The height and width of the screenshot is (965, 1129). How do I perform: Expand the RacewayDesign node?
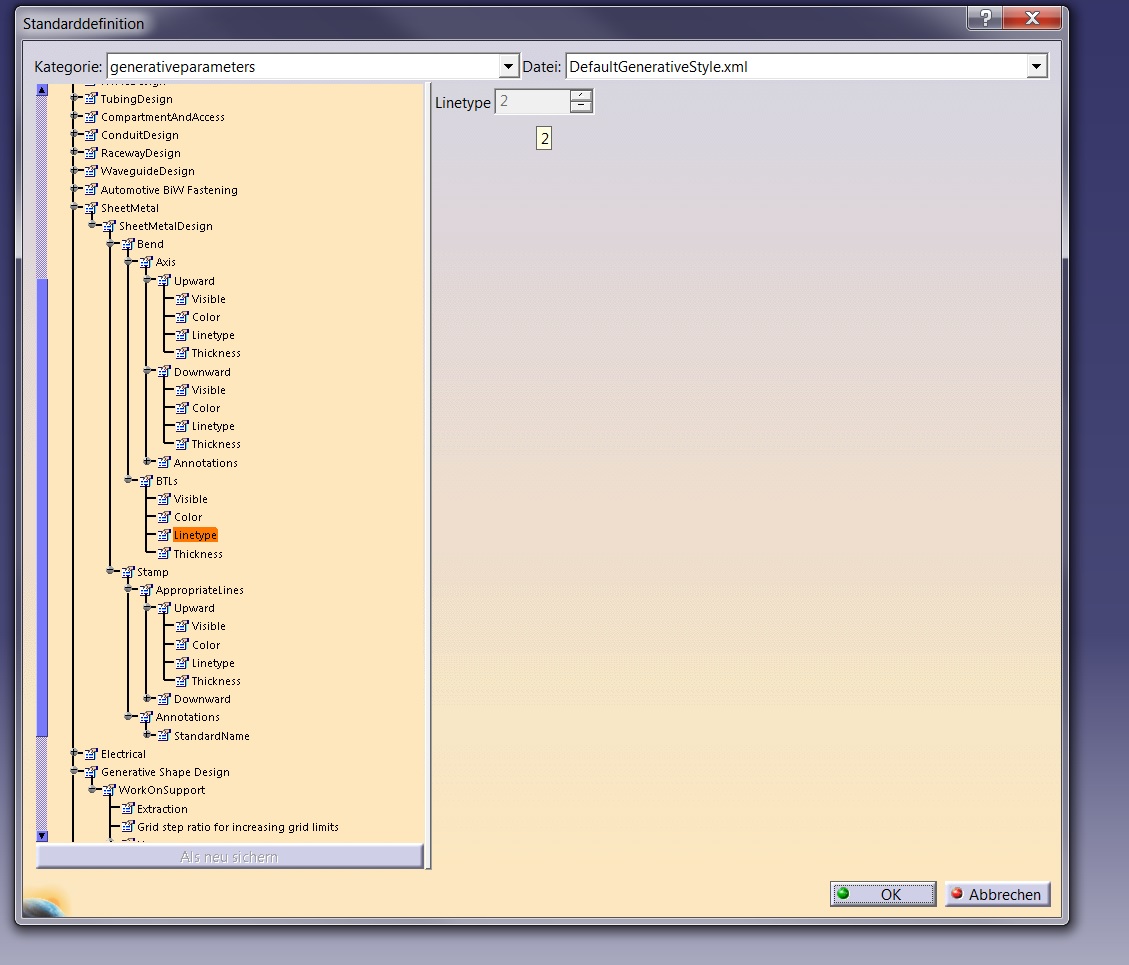[74, 152]
